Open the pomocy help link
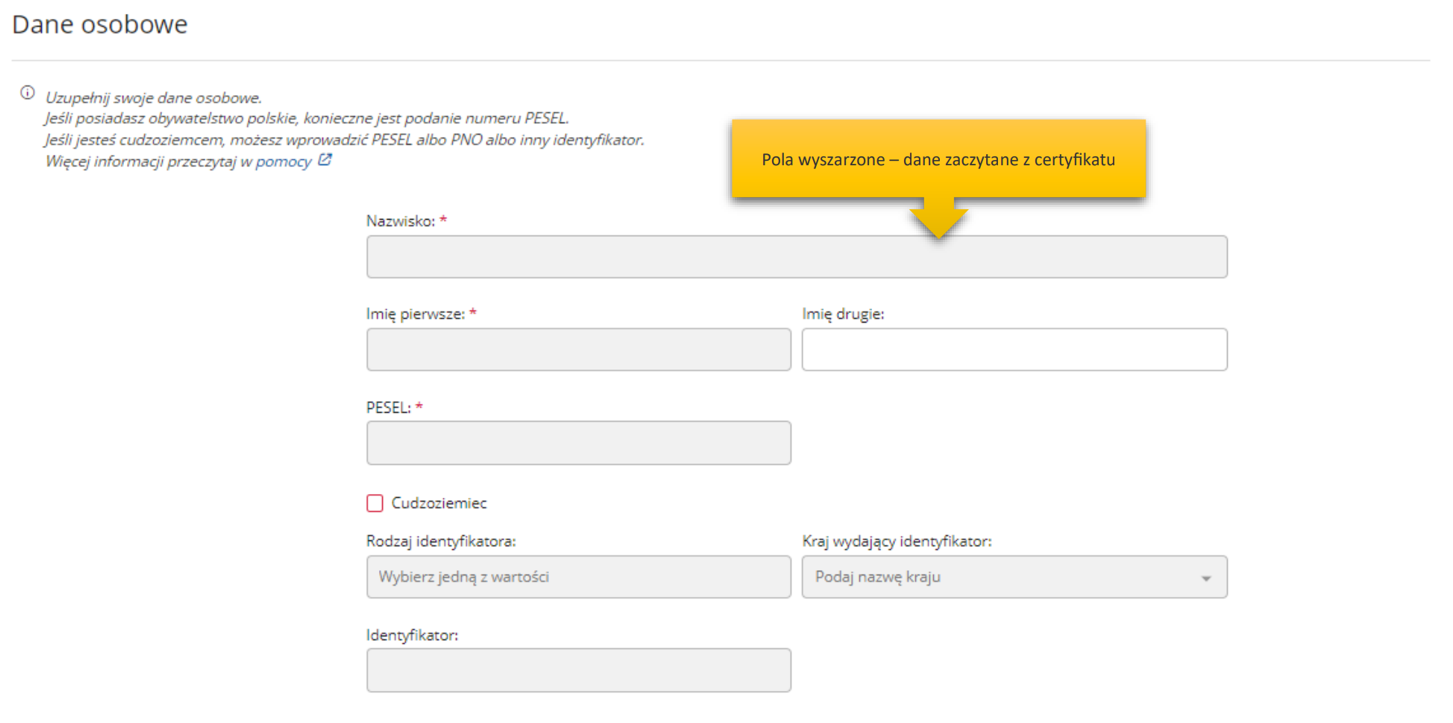This screenshot has height=723, width=1453. coord(283,161)
